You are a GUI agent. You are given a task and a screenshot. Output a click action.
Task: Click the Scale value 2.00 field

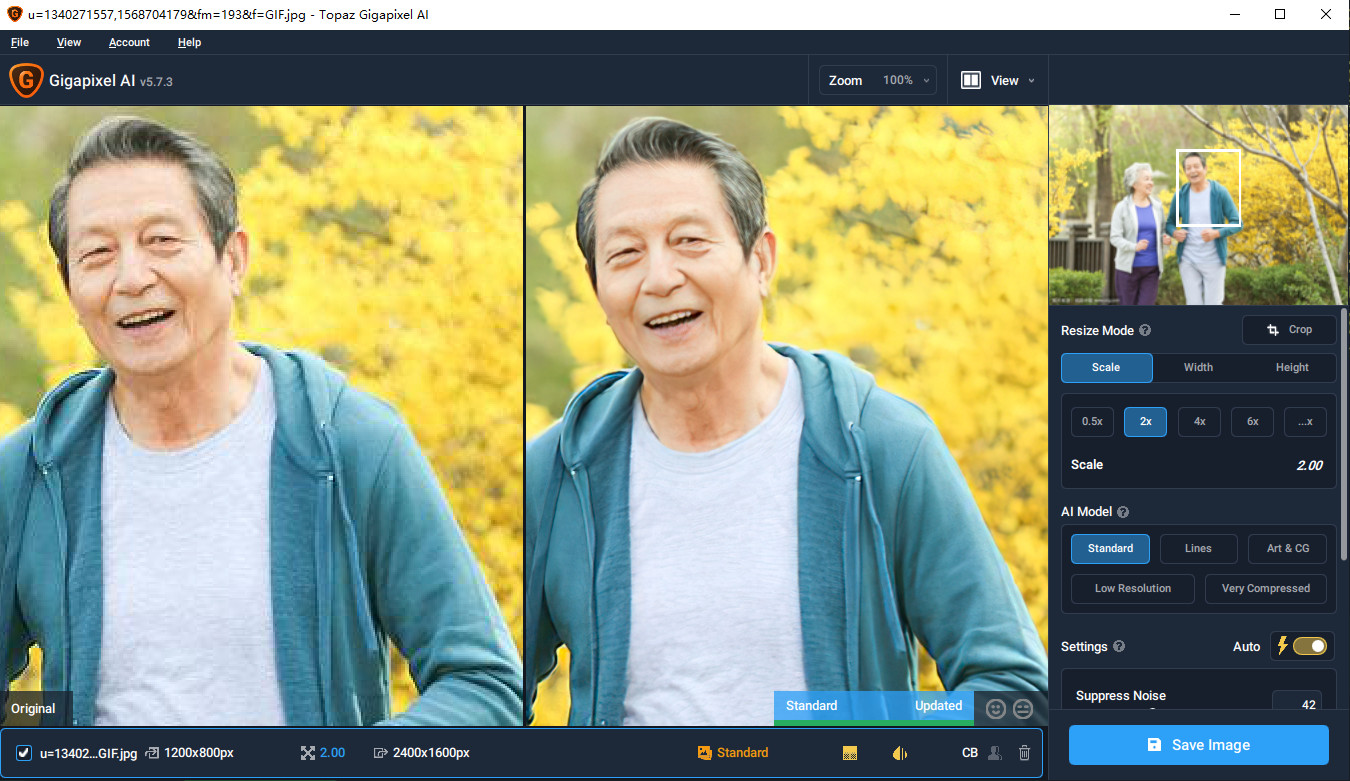[x=1309, y=465]
